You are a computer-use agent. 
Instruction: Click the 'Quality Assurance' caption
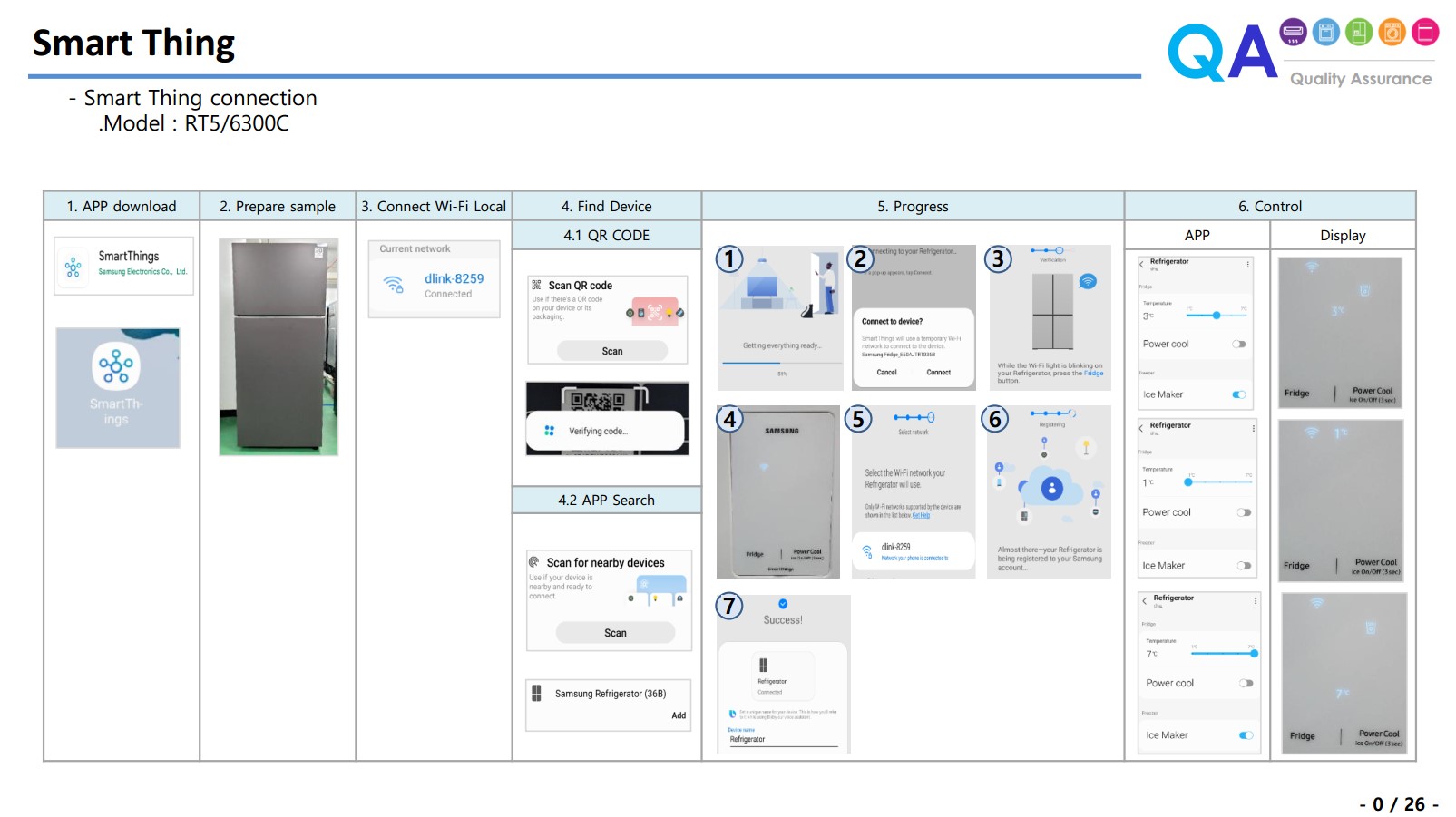pyautogui.click(x=1361, y=78)
